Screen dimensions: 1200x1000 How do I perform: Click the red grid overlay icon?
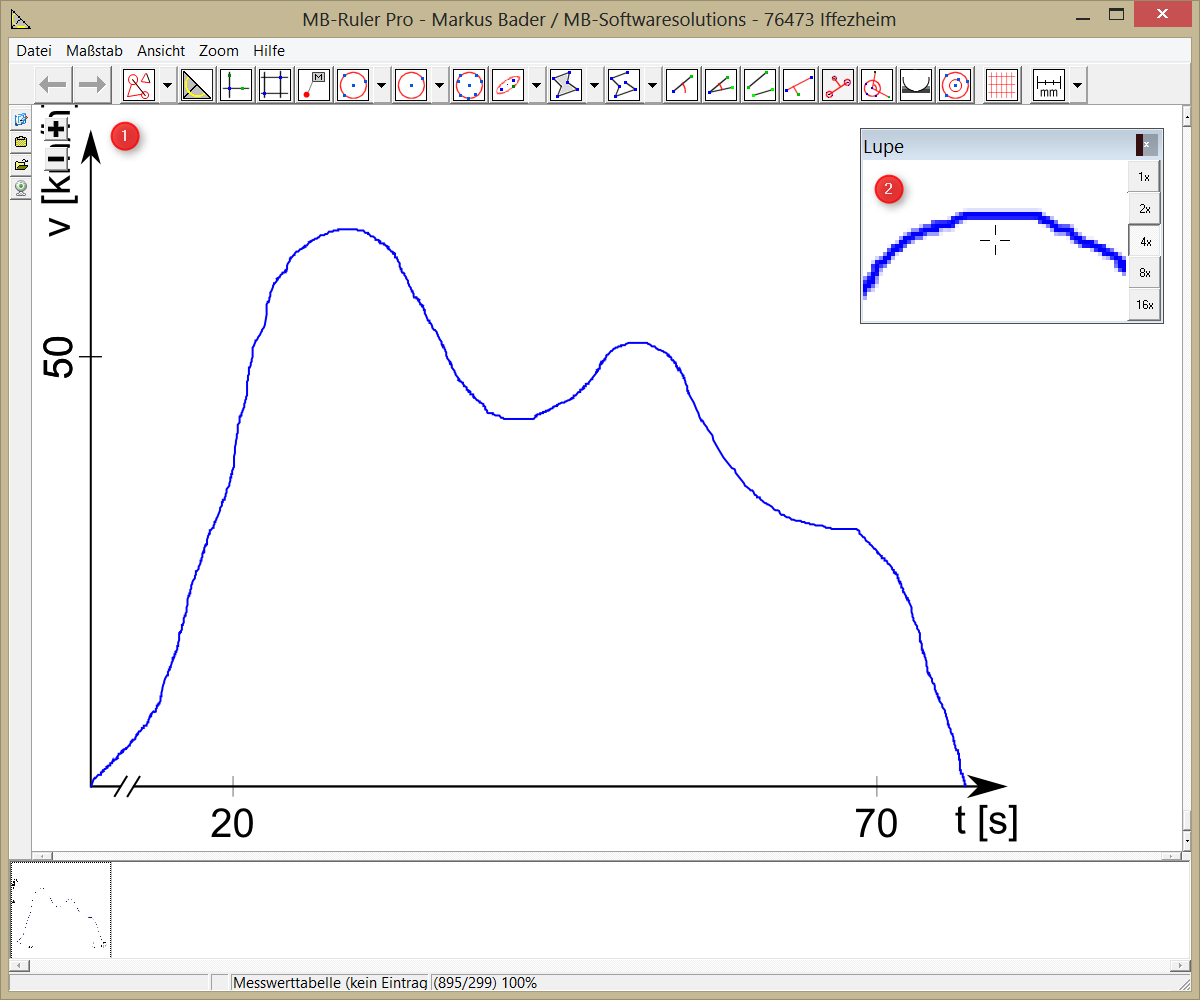tap(1001, 86)
